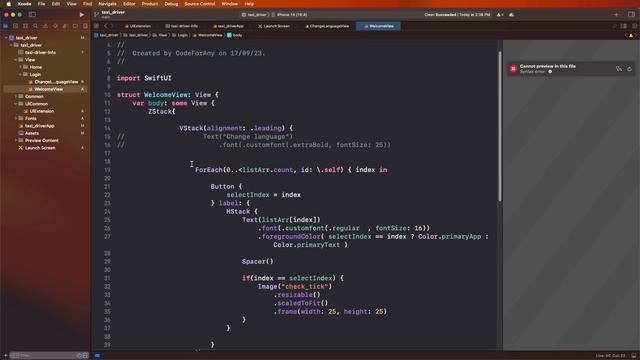Click the warning badge in the toolbar
Viewport: 640px width, 360px height.
tap(500, 15)
